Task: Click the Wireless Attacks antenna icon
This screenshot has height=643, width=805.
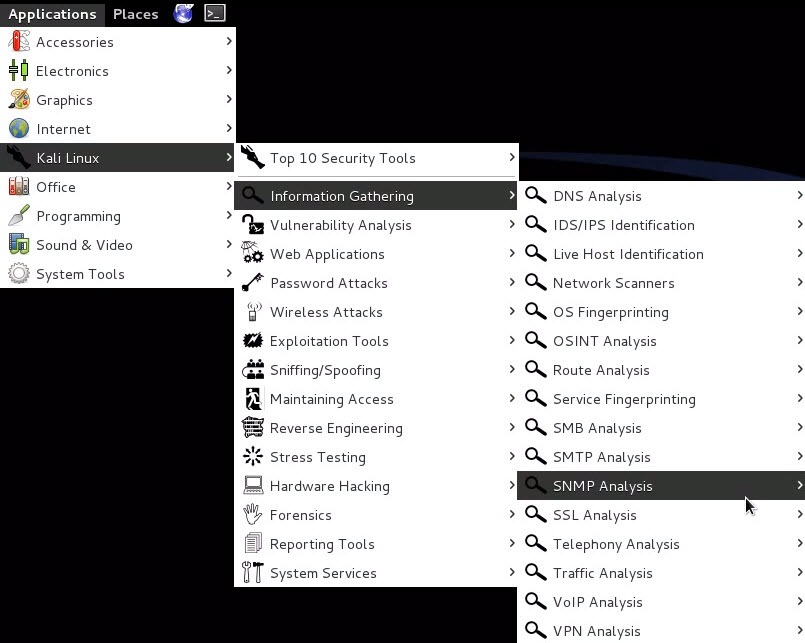Action: [x=253, y=311]
